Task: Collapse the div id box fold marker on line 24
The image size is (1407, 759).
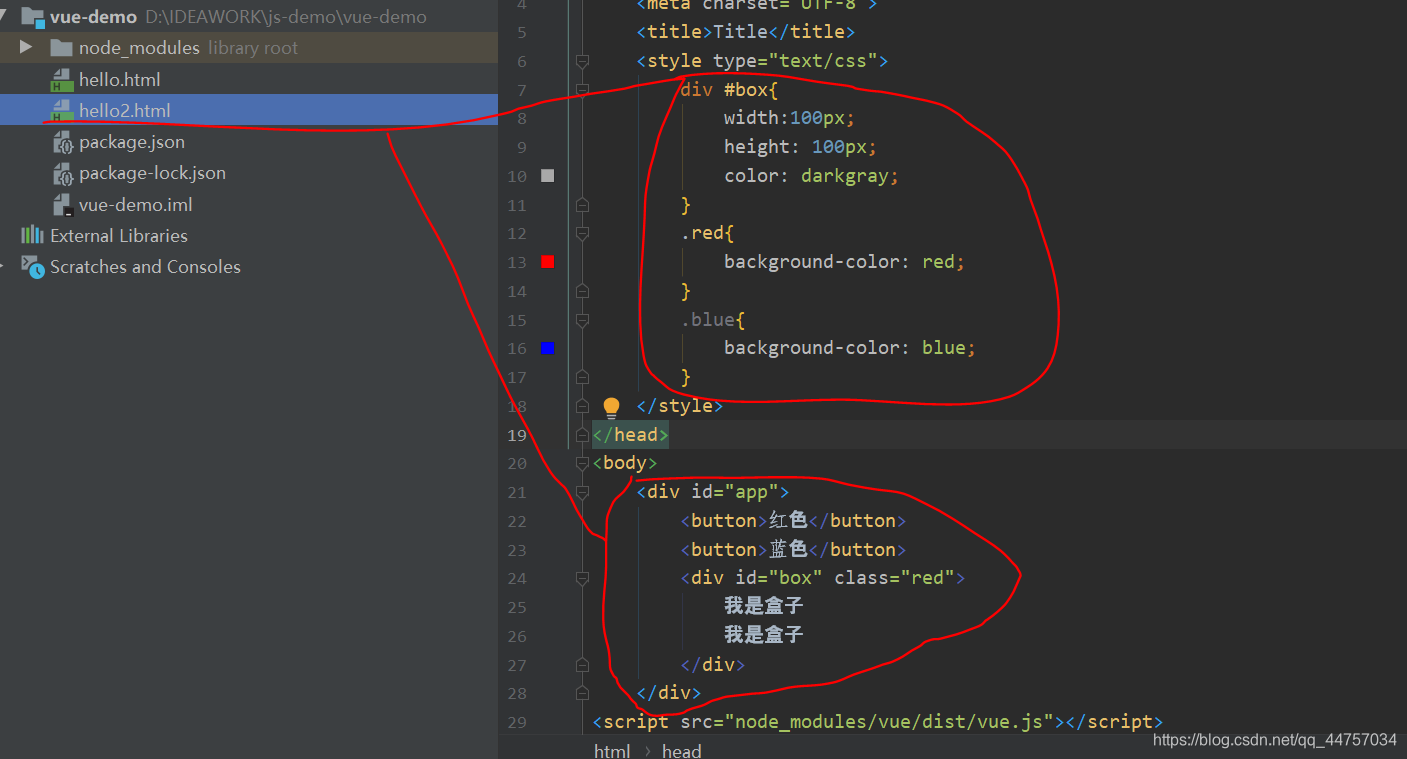Action: [582, 578]
